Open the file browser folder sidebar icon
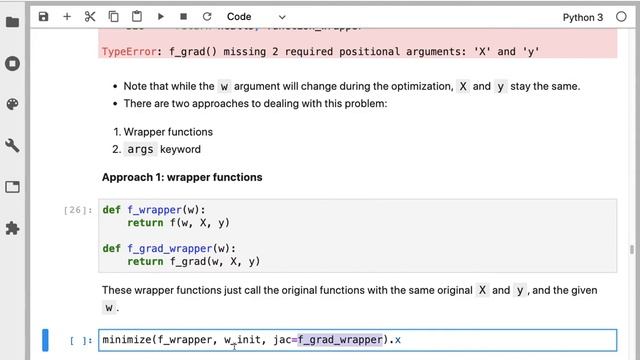 point(13,22)
